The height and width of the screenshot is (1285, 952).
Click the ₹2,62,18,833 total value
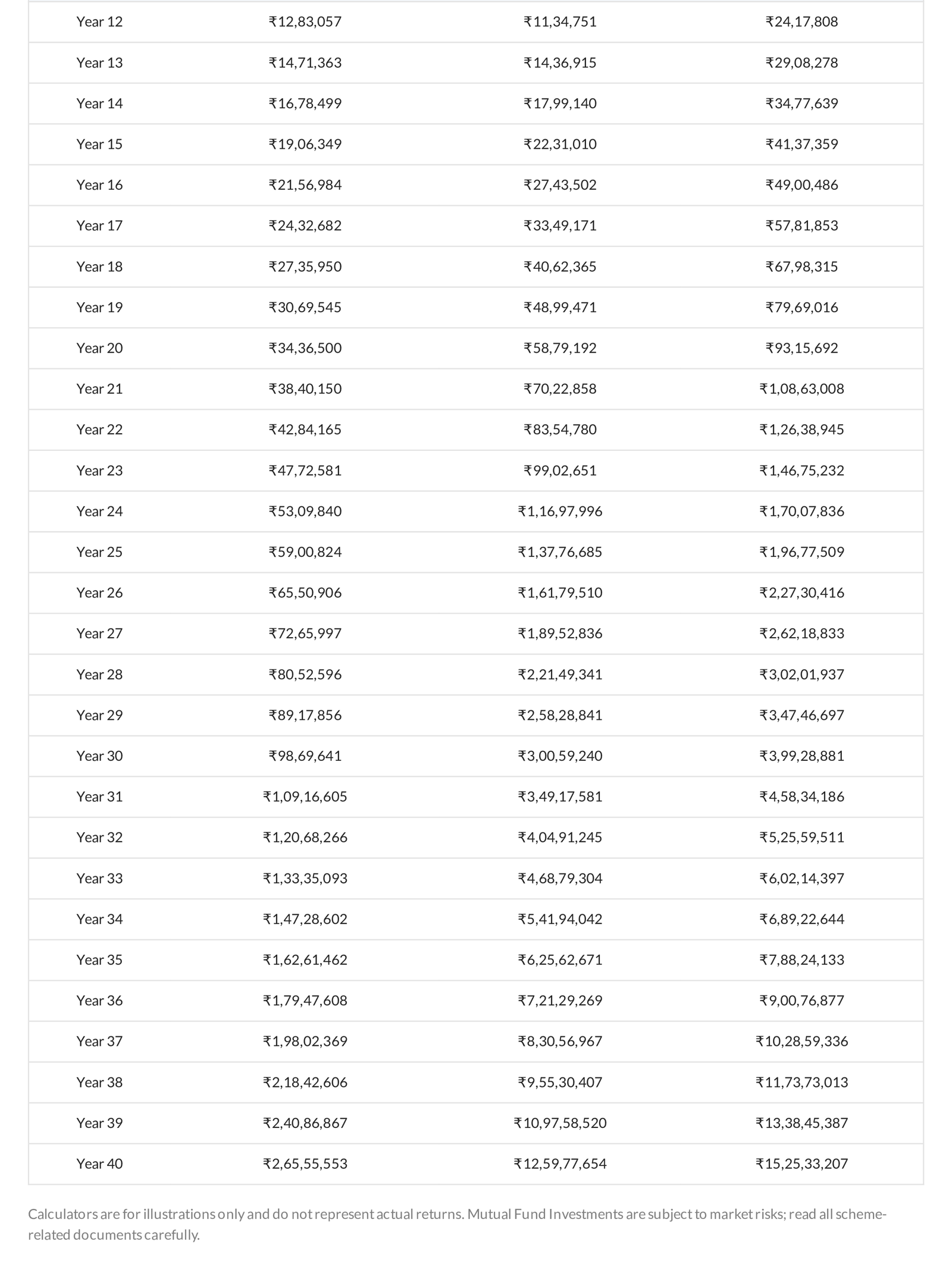tap(801, 634)
